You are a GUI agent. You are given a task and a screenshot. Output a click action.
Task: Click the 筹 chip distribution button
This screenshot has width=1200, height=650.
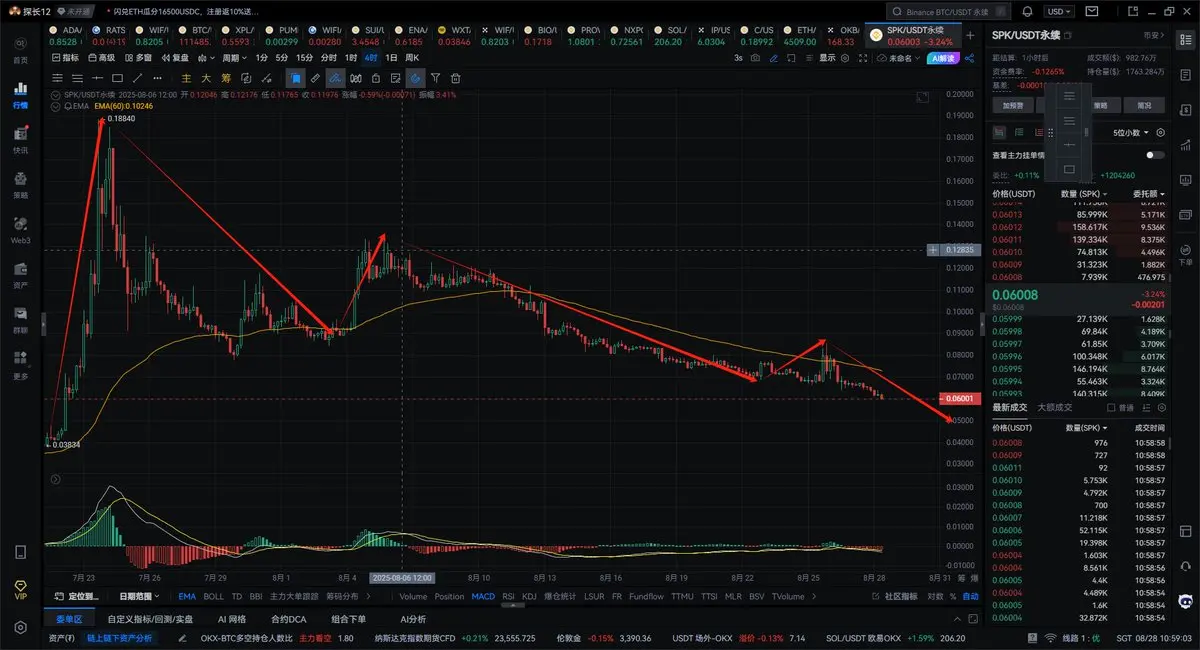(x=226, y=78)
